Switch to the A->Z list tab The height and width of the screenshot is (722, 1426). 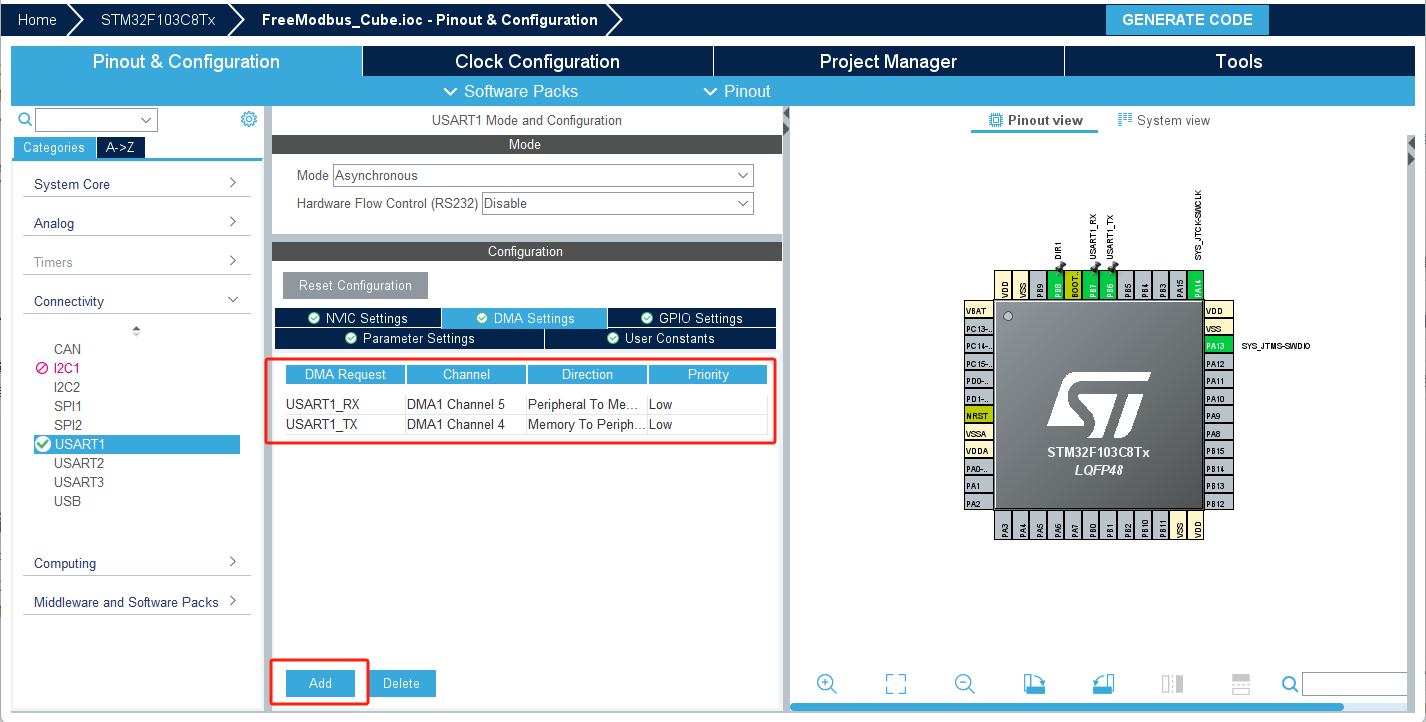(x=121, y=147)
